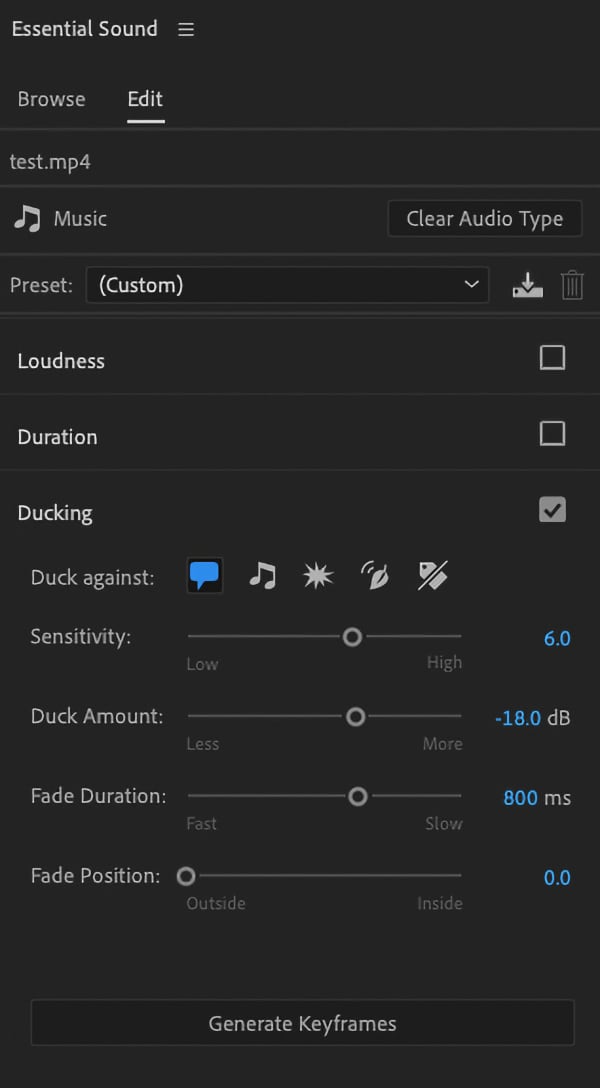Select the Music duck-against icon

[x=261, y=575]
